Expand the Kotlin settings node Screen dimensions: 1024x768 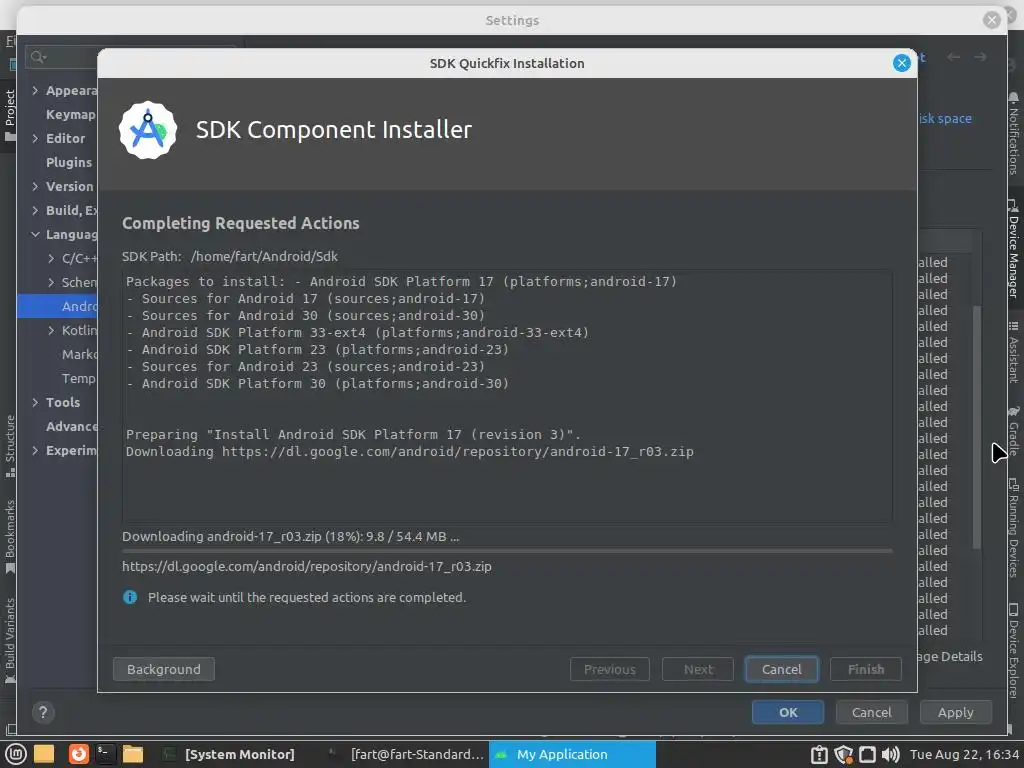click(51, 330)
